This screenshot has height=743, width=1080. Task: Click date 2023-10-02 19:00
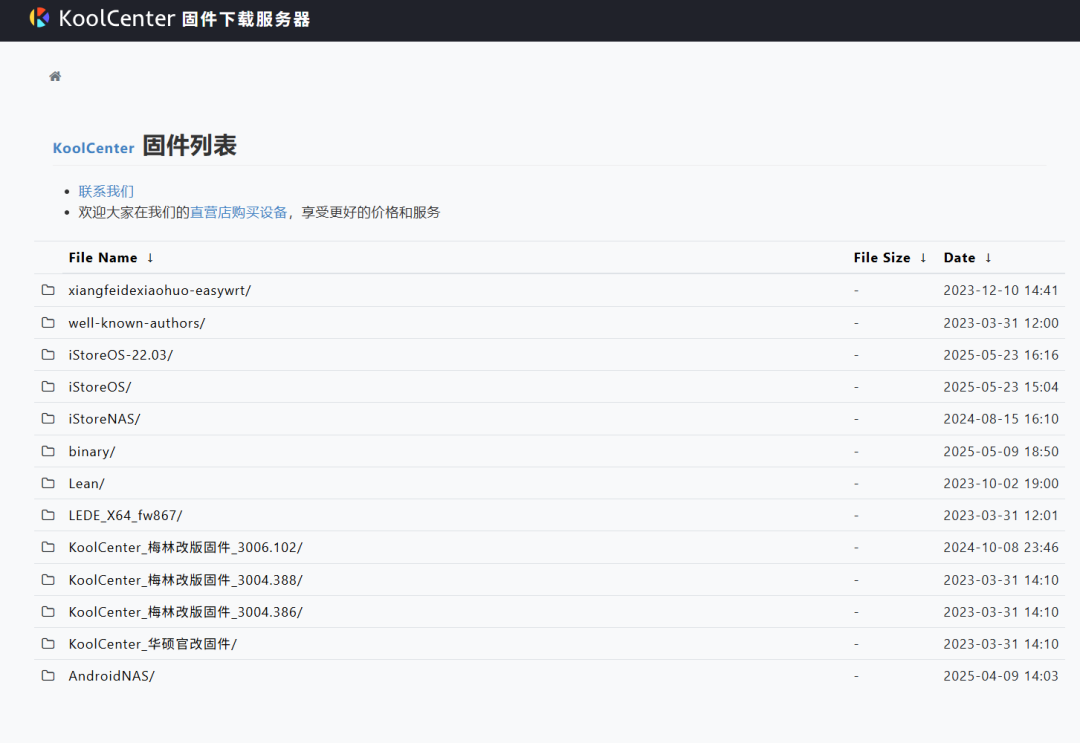[1001, 483]
